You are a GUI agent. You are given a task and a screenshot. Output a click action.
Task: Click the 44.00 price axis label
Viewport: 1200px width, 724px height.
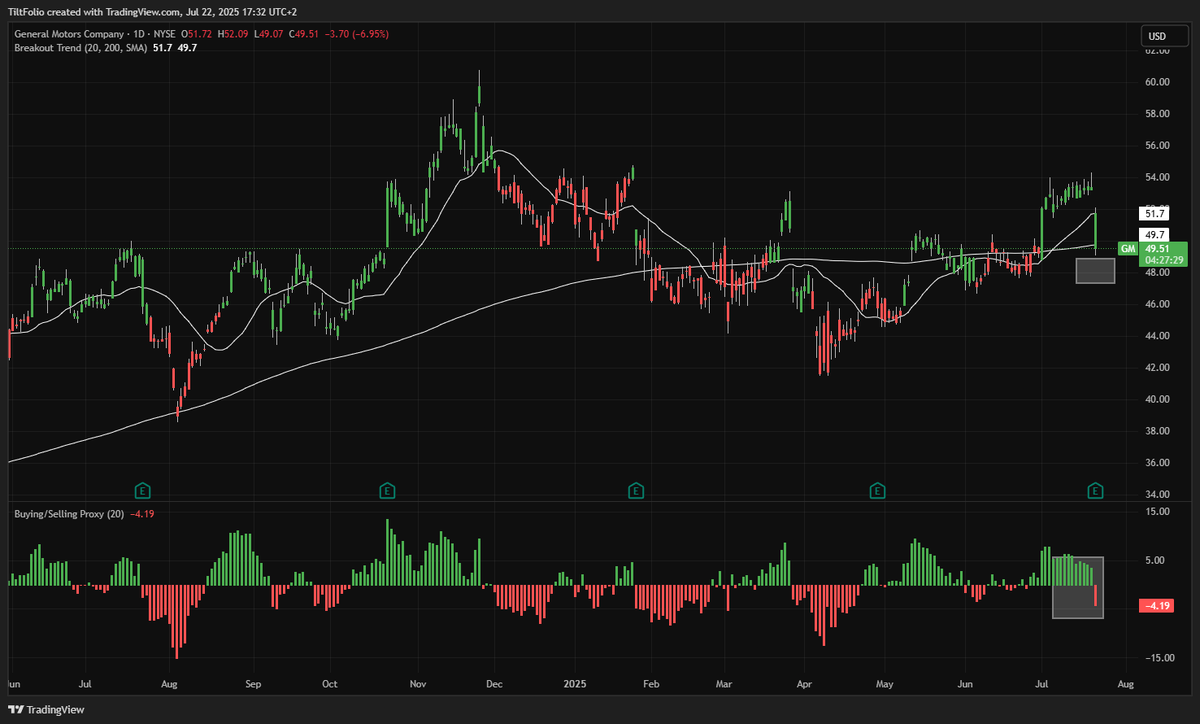1157,336
